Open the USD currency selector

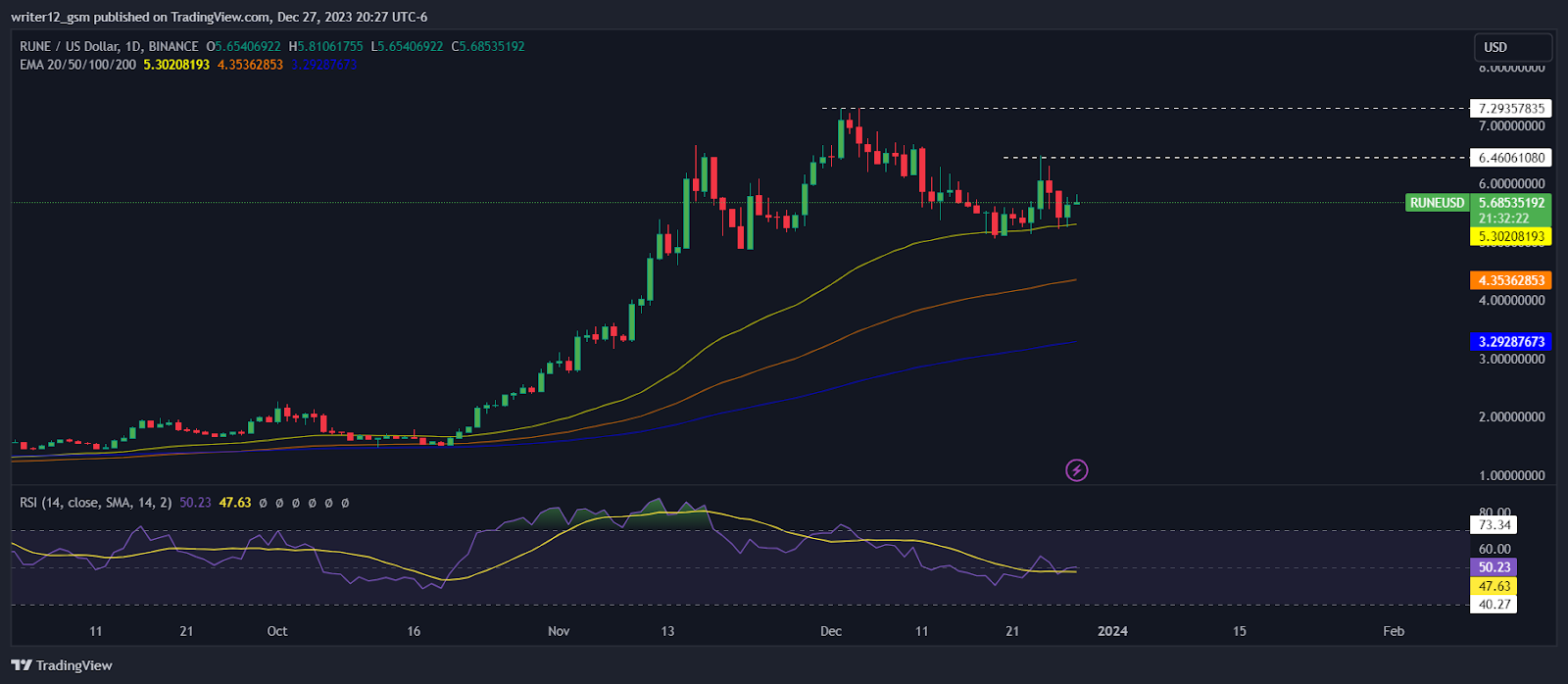(1513, 47)
